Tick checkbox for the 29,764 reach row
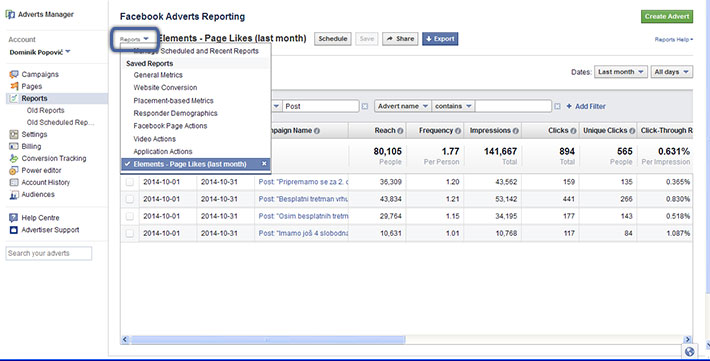The image size is (710, 361). click(x=130, y=216)
